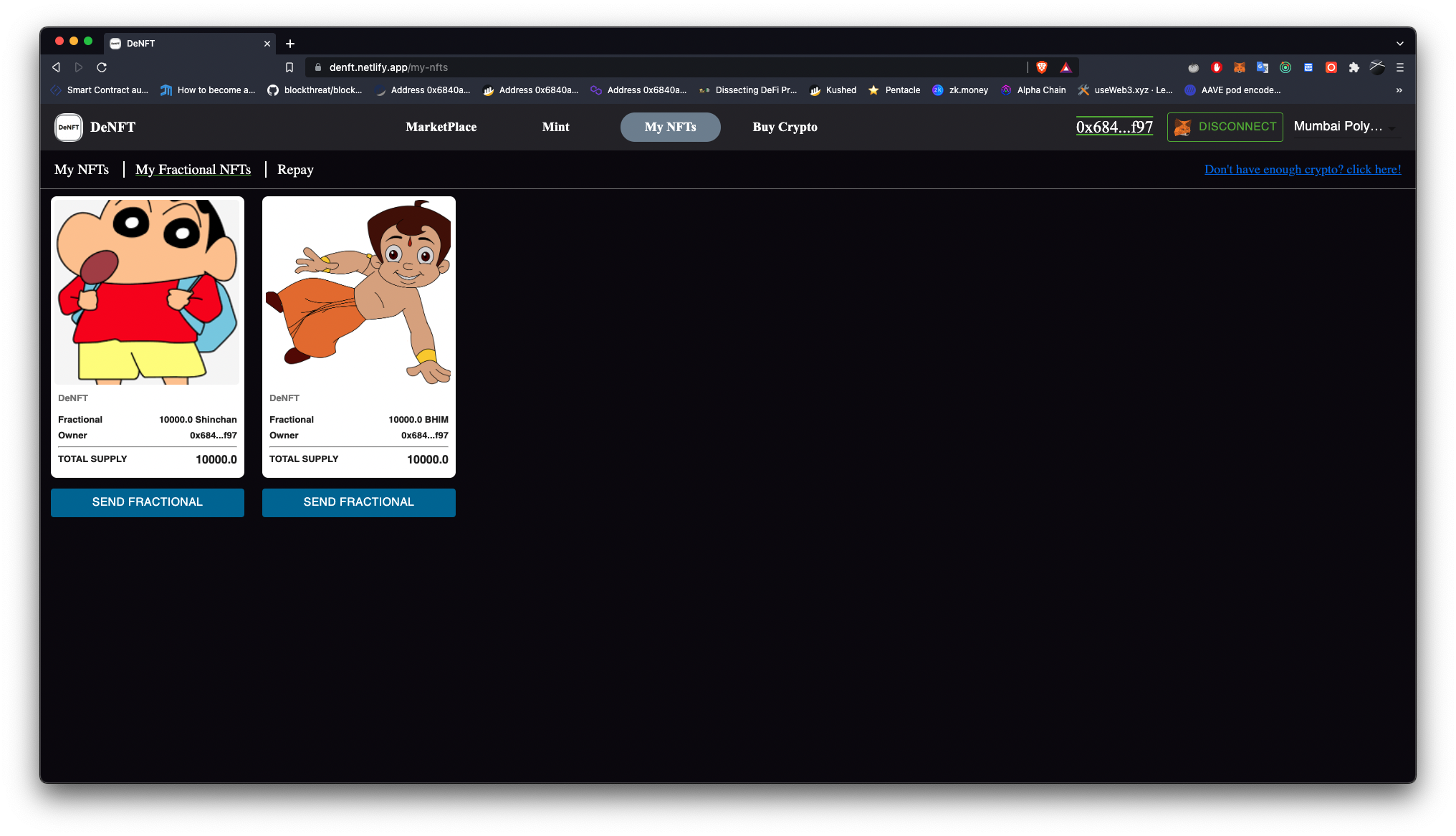
Task: Open the puzzle-piece Extensions menu
Action: coord(1354,67)
